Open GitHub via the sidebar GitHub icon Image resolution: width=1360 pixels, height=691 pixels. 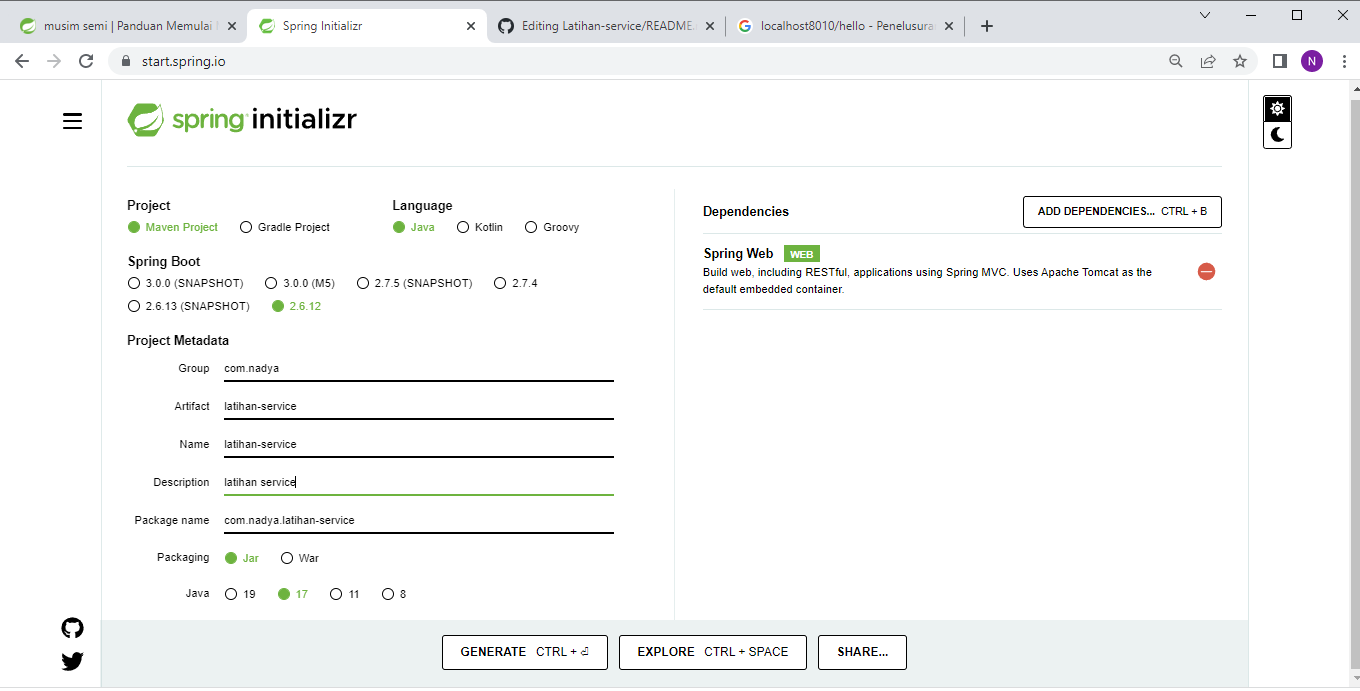click(x=71, y=628)
